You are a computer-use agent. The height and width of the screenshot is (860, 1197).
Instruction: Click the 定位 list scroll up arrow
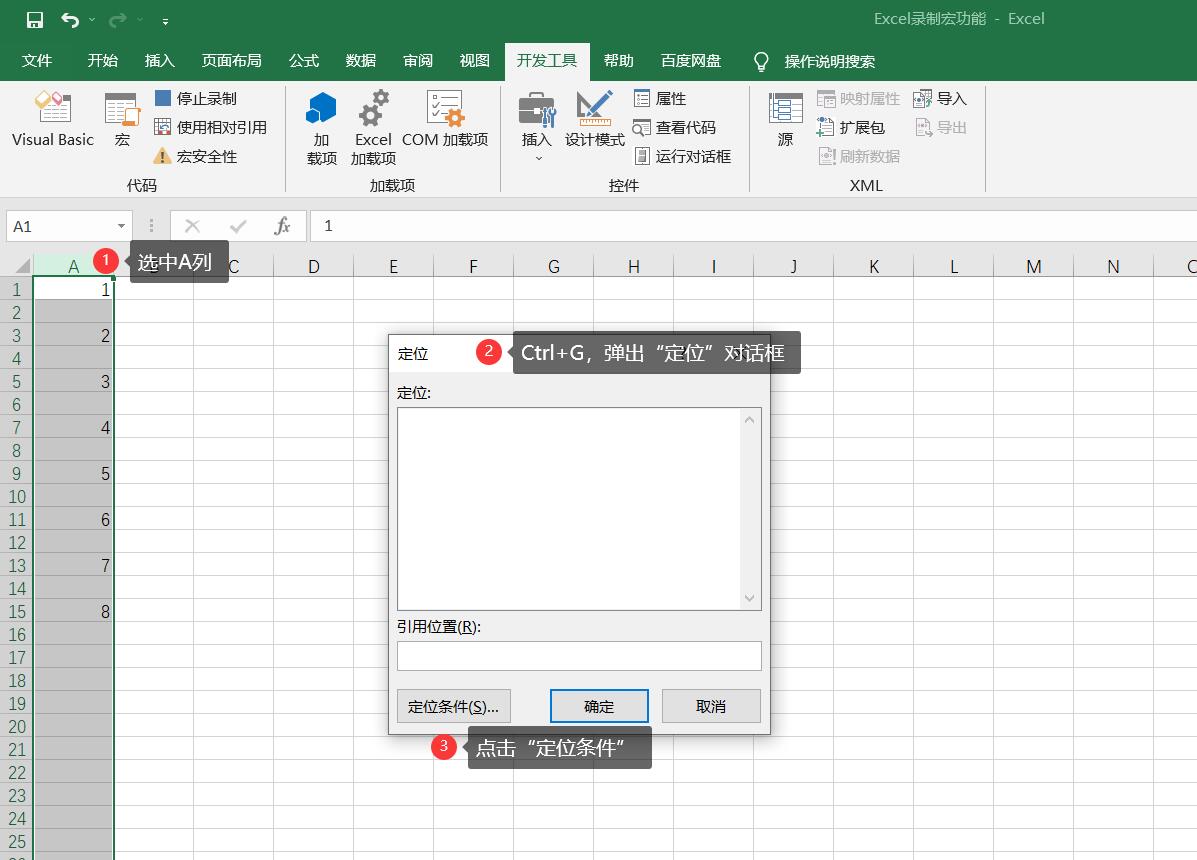(750, 420)
